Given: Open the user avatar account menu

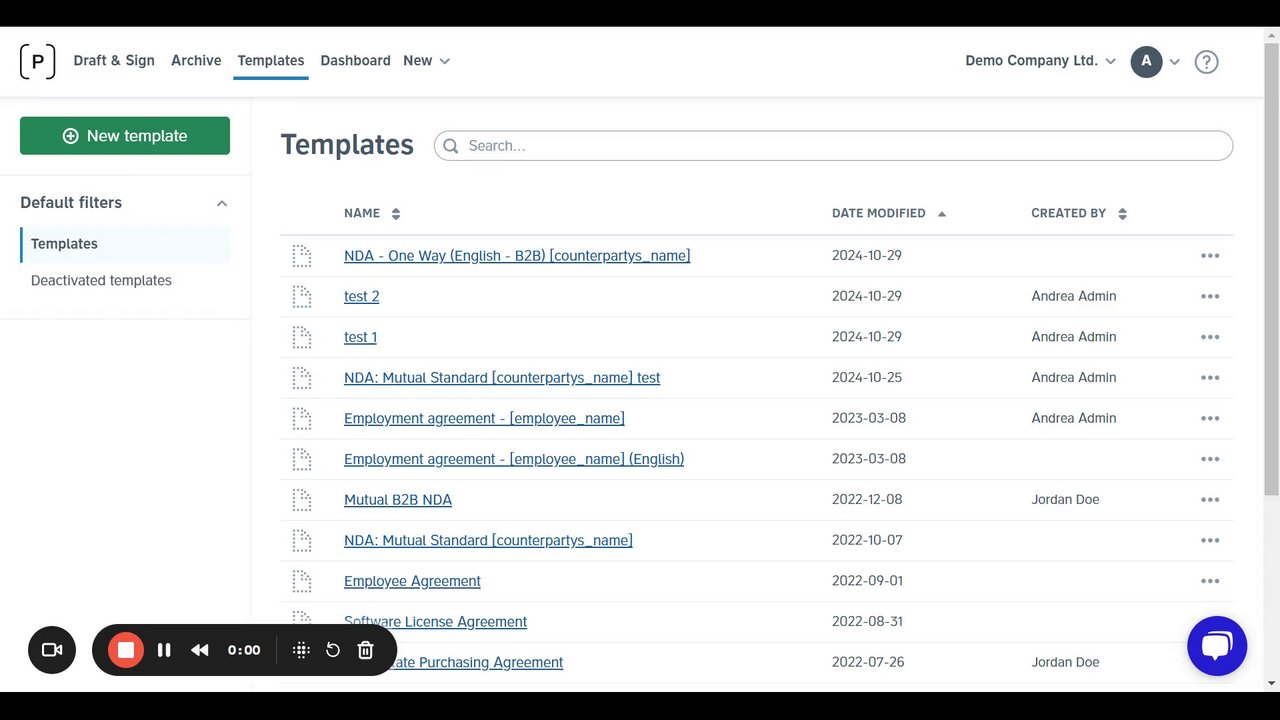Looking at the screenshot, I should 1155,61.
